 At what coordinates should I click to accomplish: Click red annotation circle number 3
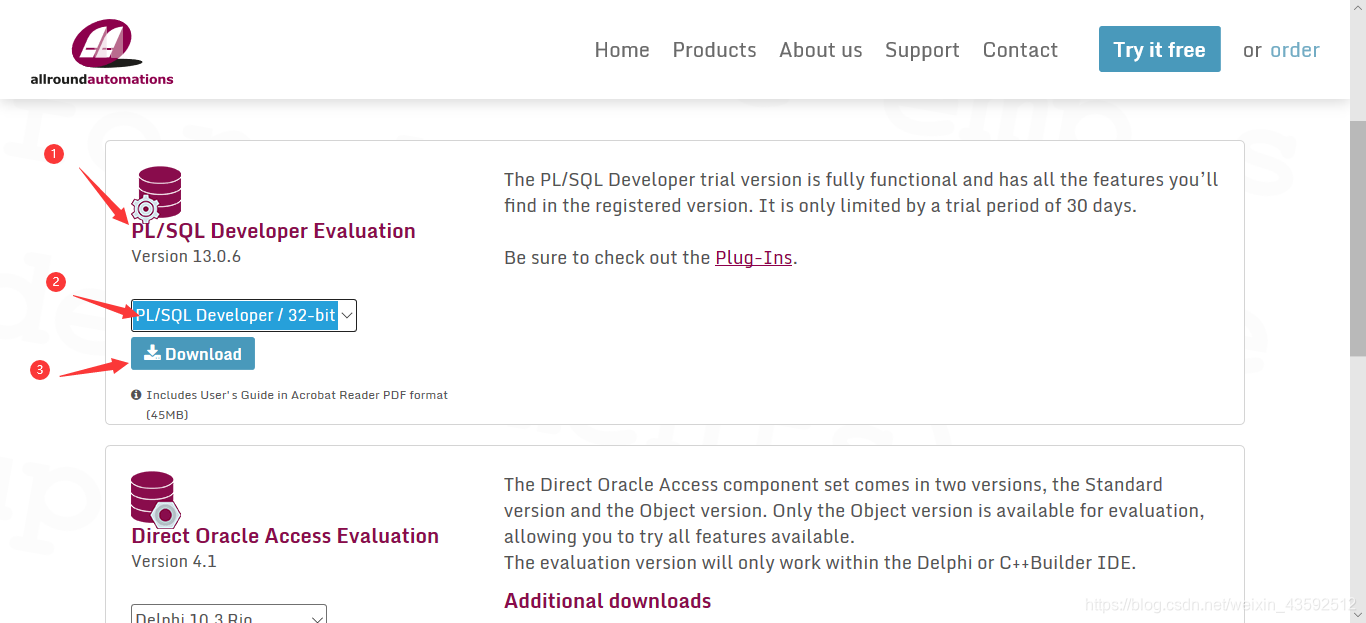tap(40, 370)
